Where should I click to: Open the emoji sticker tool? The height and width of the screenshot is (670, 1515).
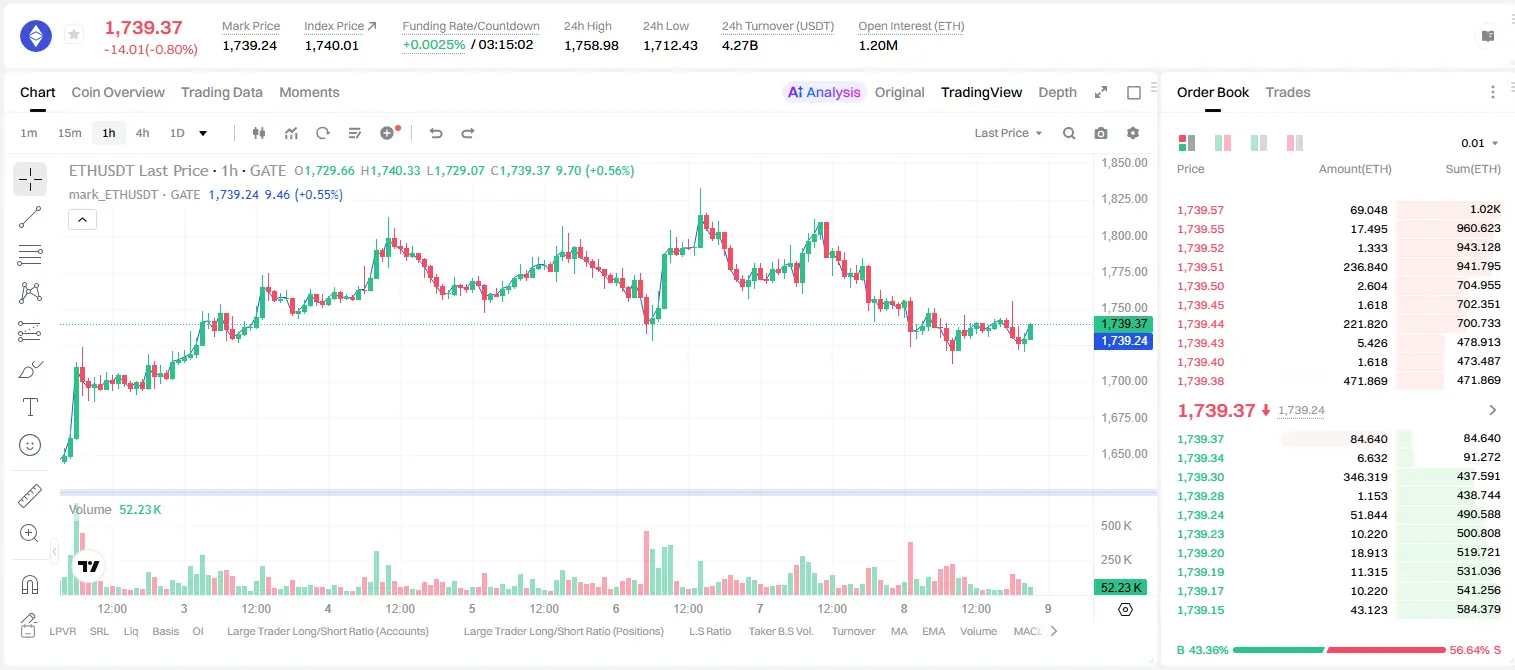coord(30,445)
